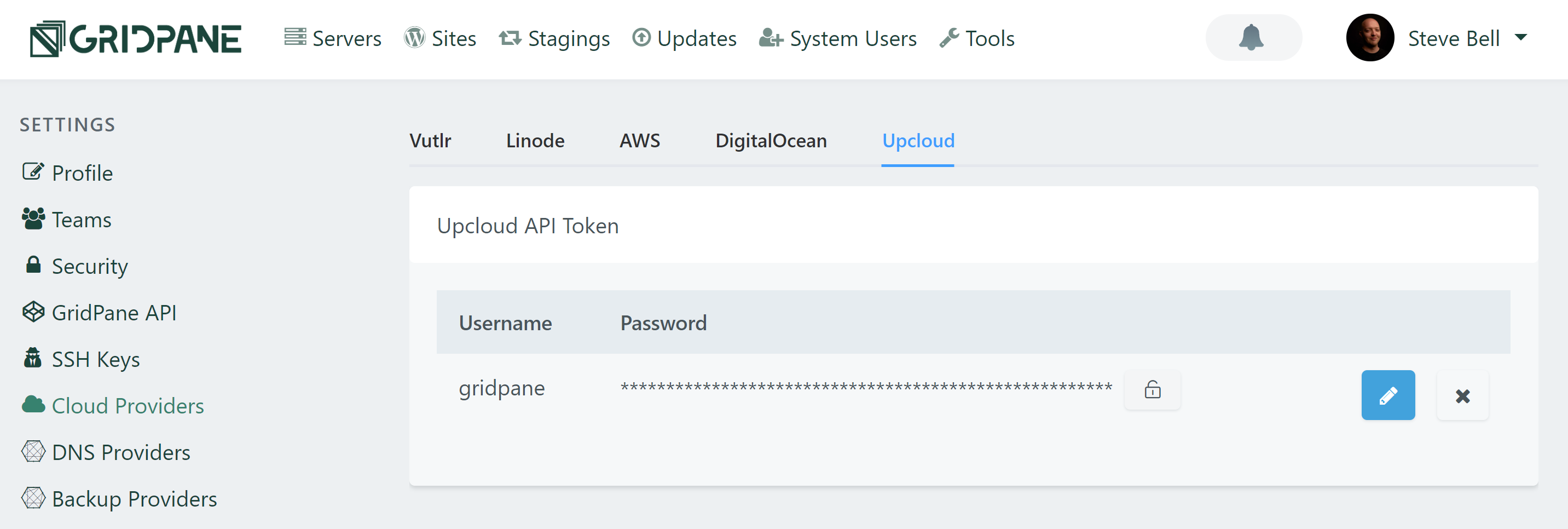
Task: Click the SETTINGS sidebar heading
Action: coord(67,125)
